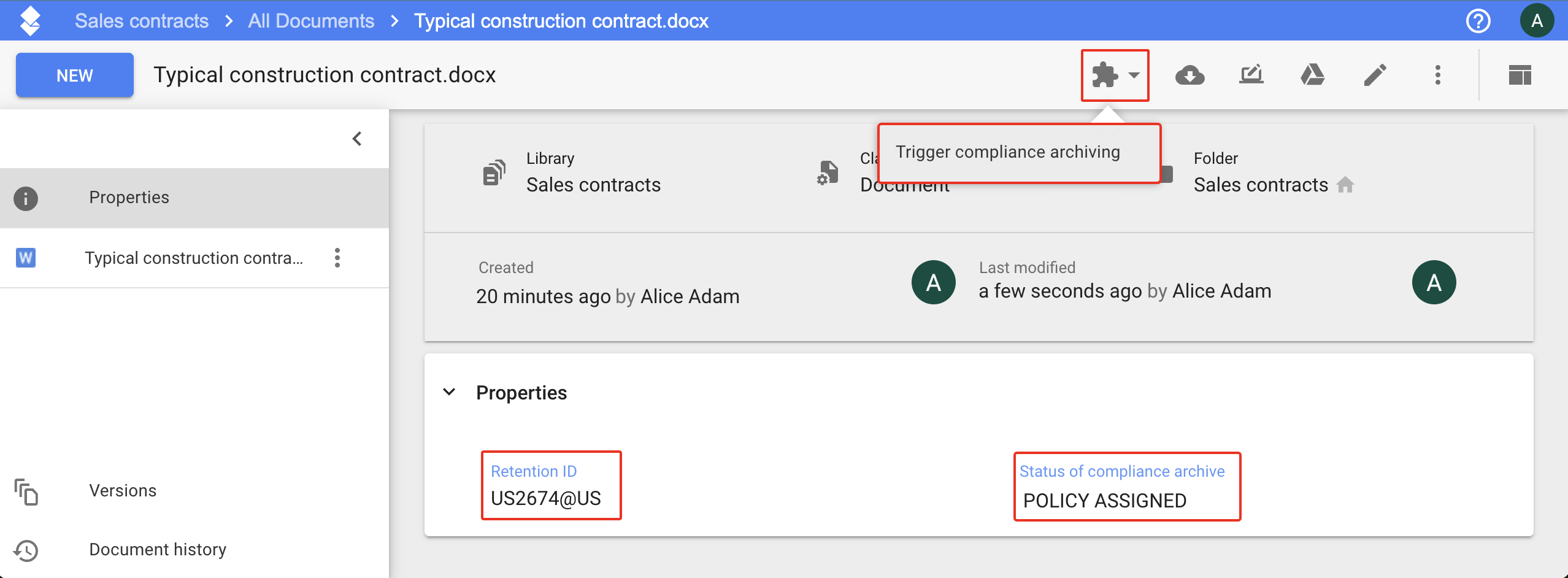This screenshot has height=578, width=1568.
Task: Select Trigger compliance archiving menu item
Action: tap(1007, 152)
